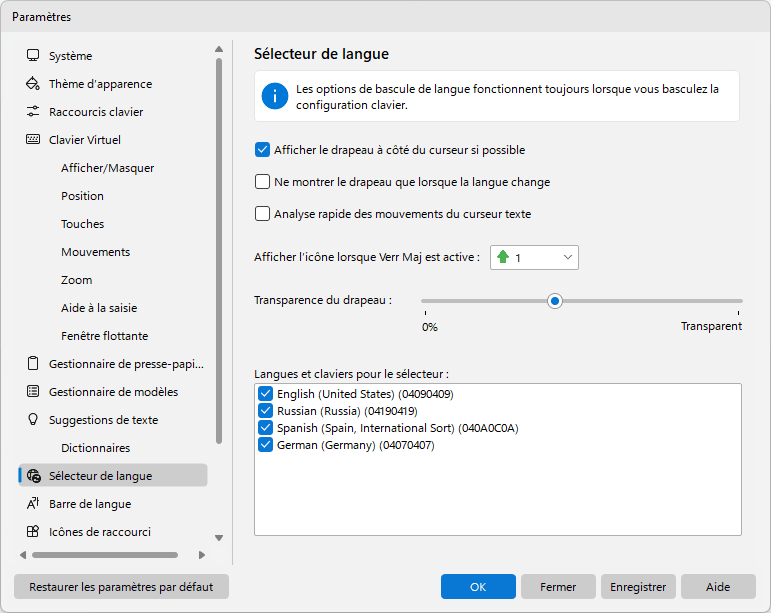Click the flag transparency slider thumb
771x613 pixels.
[555, 301]
